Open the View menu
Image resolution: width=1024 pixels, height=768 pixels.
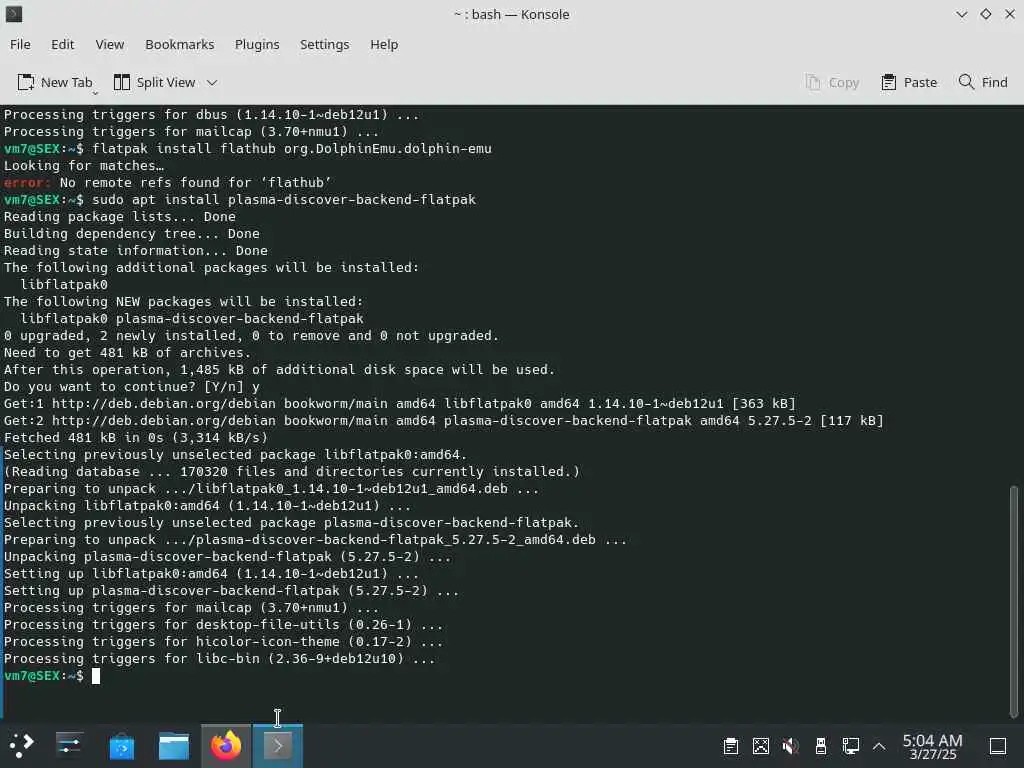tap(109, 44)
